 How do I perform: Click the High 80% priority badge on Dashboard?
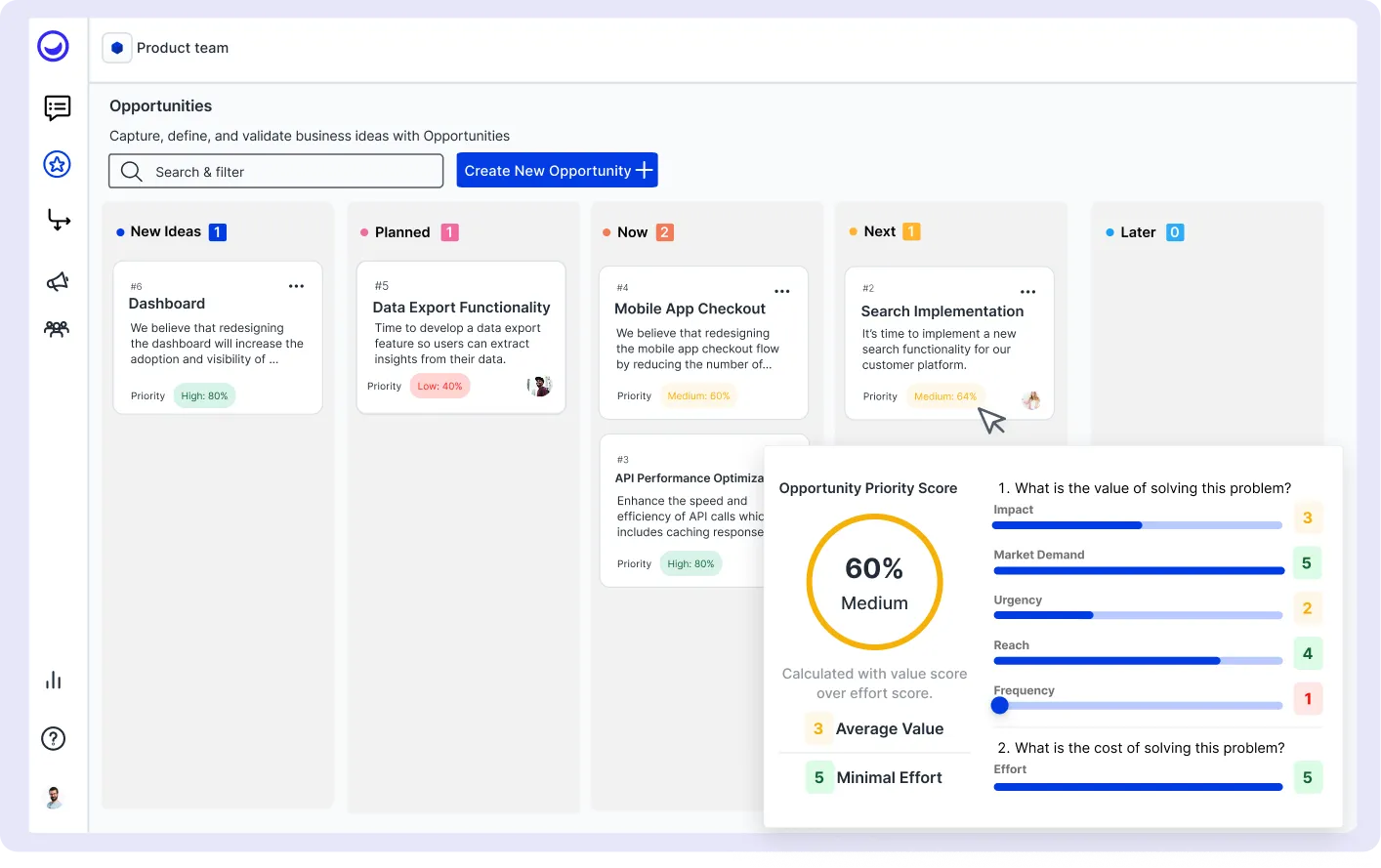point(204,395)
